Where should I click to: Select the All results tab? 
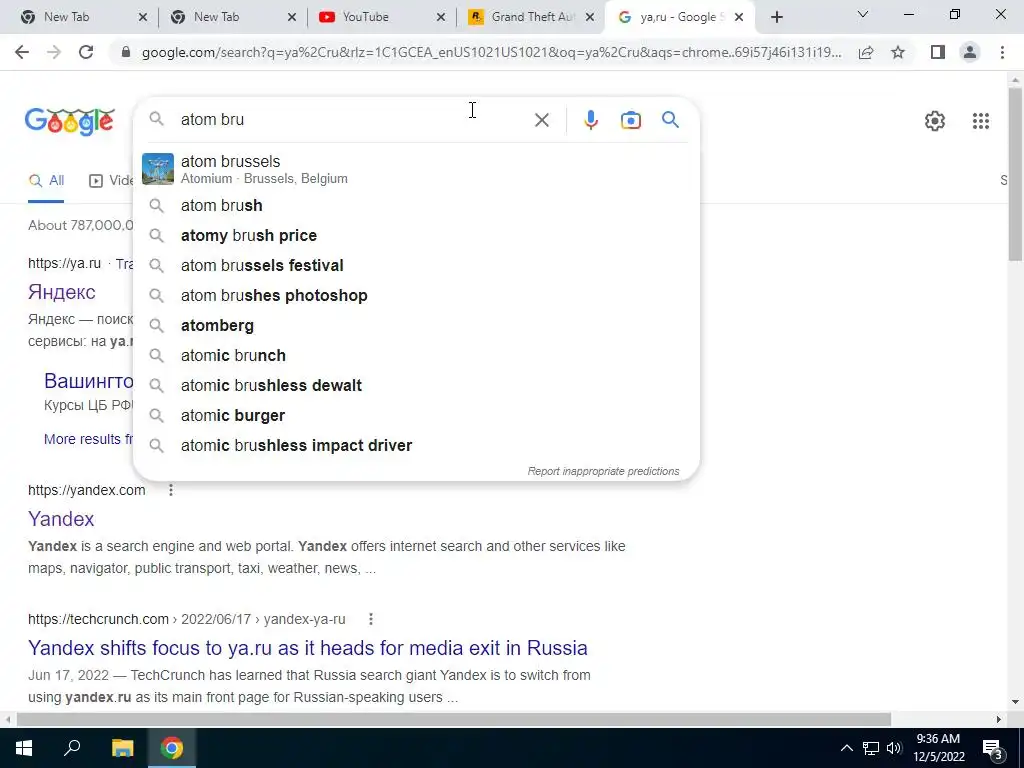click(x=46, y=181)
